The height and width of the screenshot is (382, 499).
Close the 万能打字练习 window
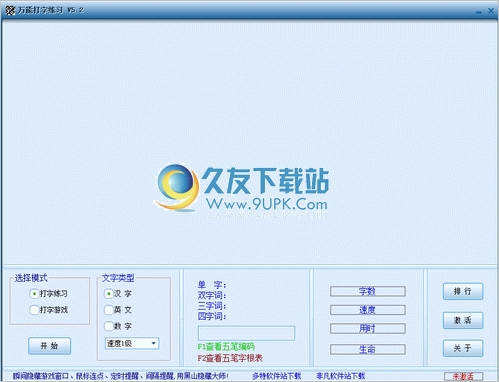point(491,11)
